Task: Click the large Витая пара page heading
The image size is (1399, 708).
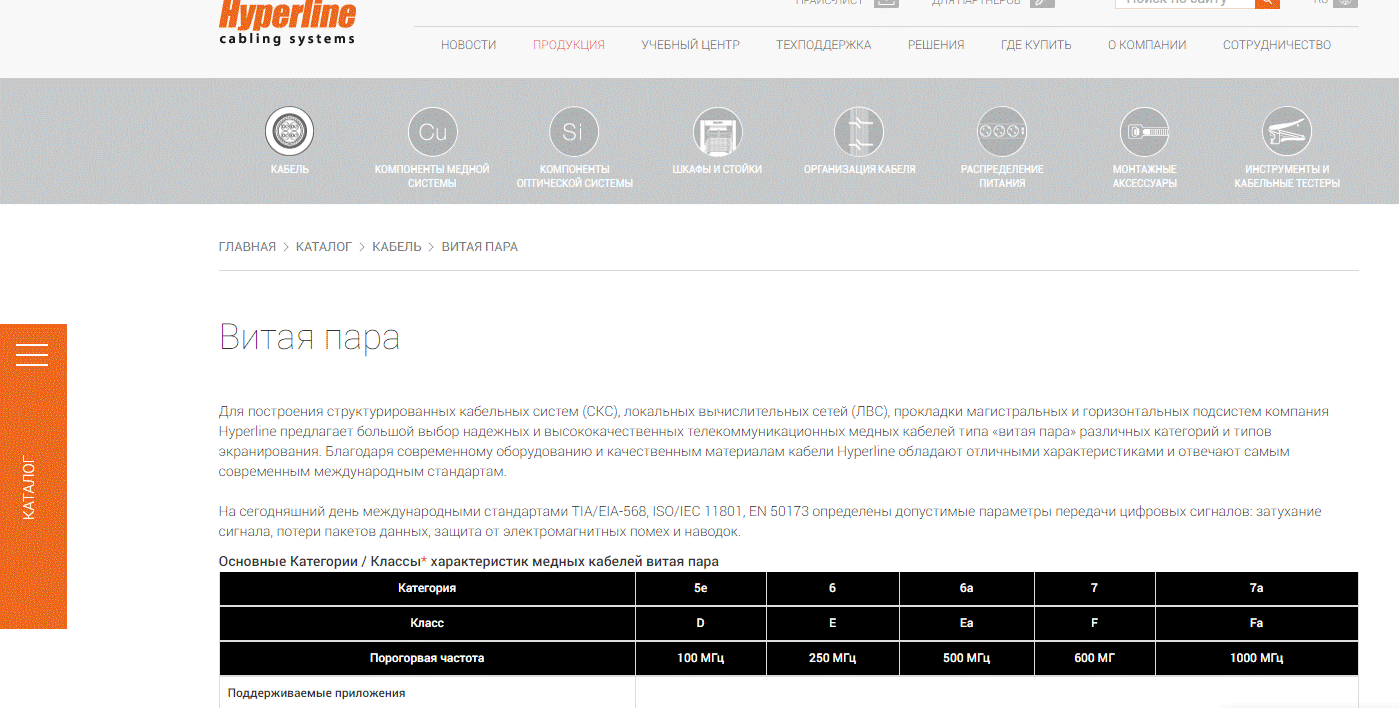Action: click(x=310, y=338)
